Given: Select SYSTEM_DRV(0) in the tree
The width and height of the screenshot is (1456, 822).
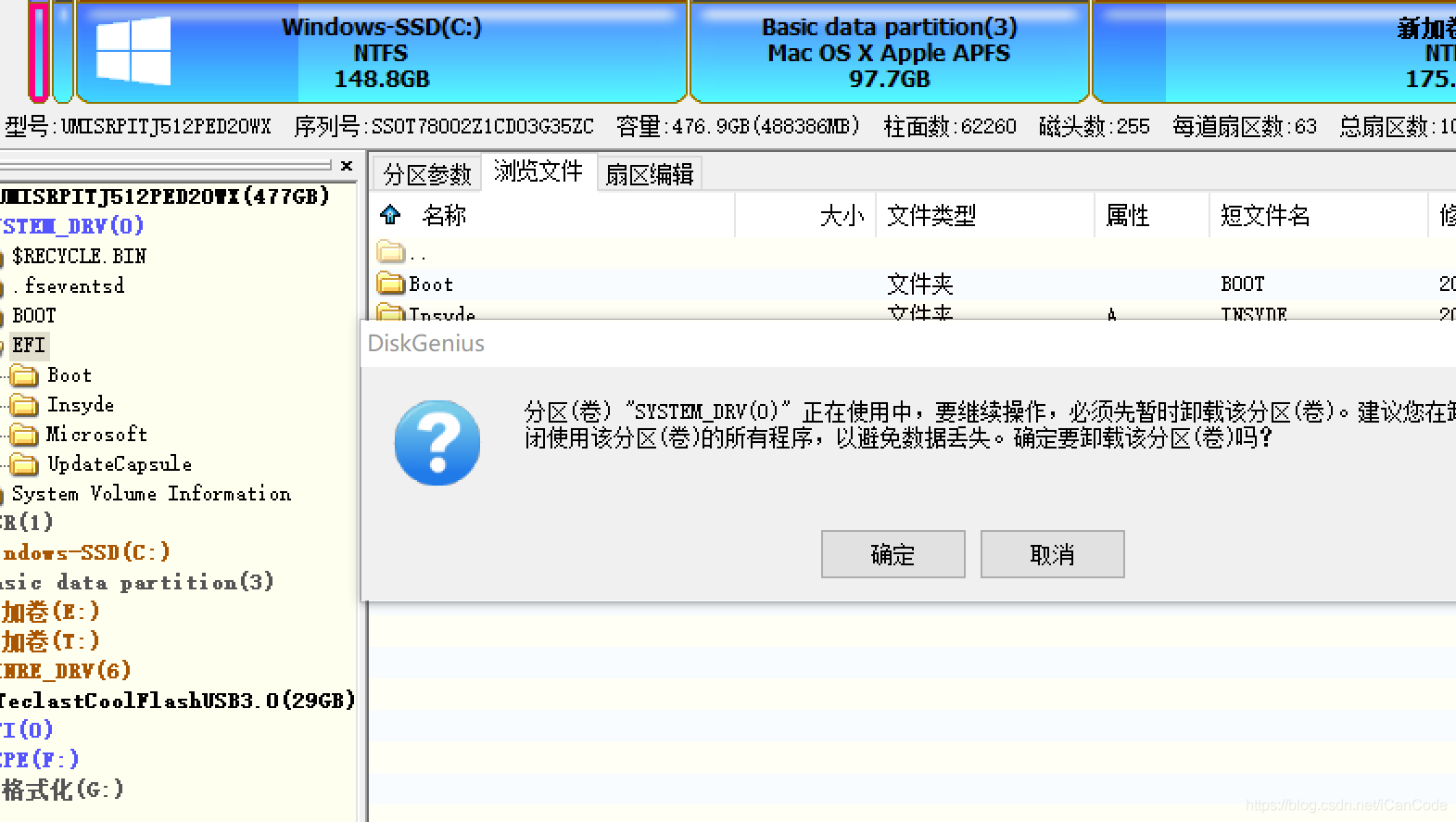Looking at the screenshot, I should [72, 226].
